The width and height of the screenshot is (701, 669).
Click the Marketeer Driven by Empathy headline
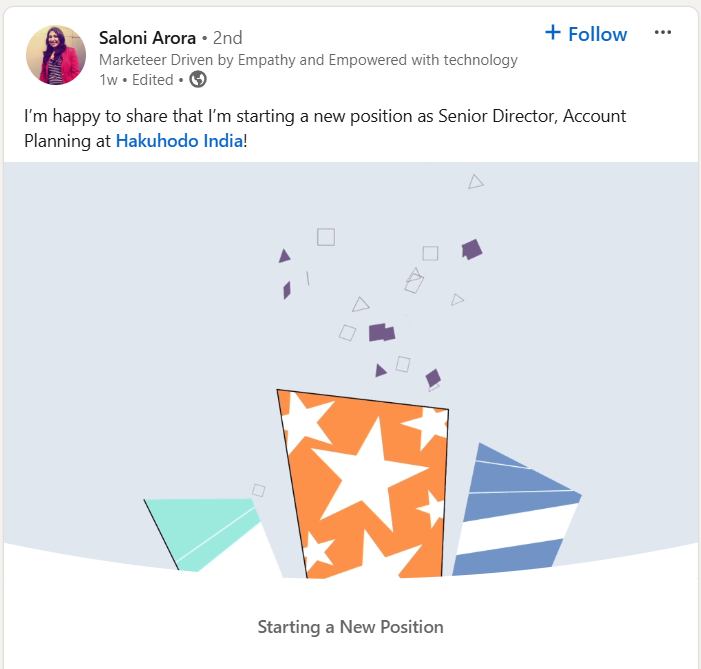point(308,60)
